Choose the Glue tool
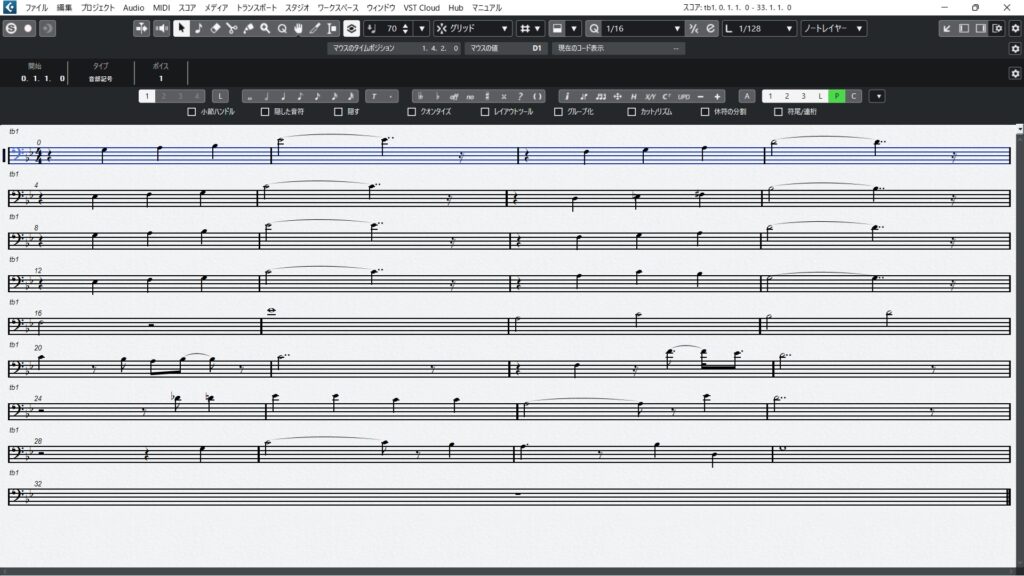 click(x=249, y=28)
